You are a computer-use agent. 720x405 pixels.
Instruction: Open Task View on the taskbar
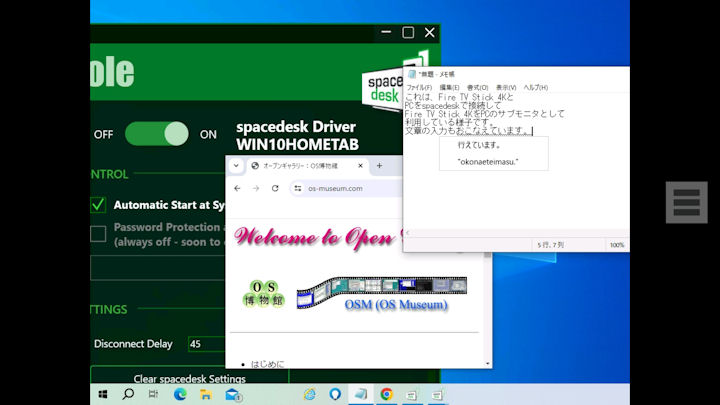(x=153, y=394)
